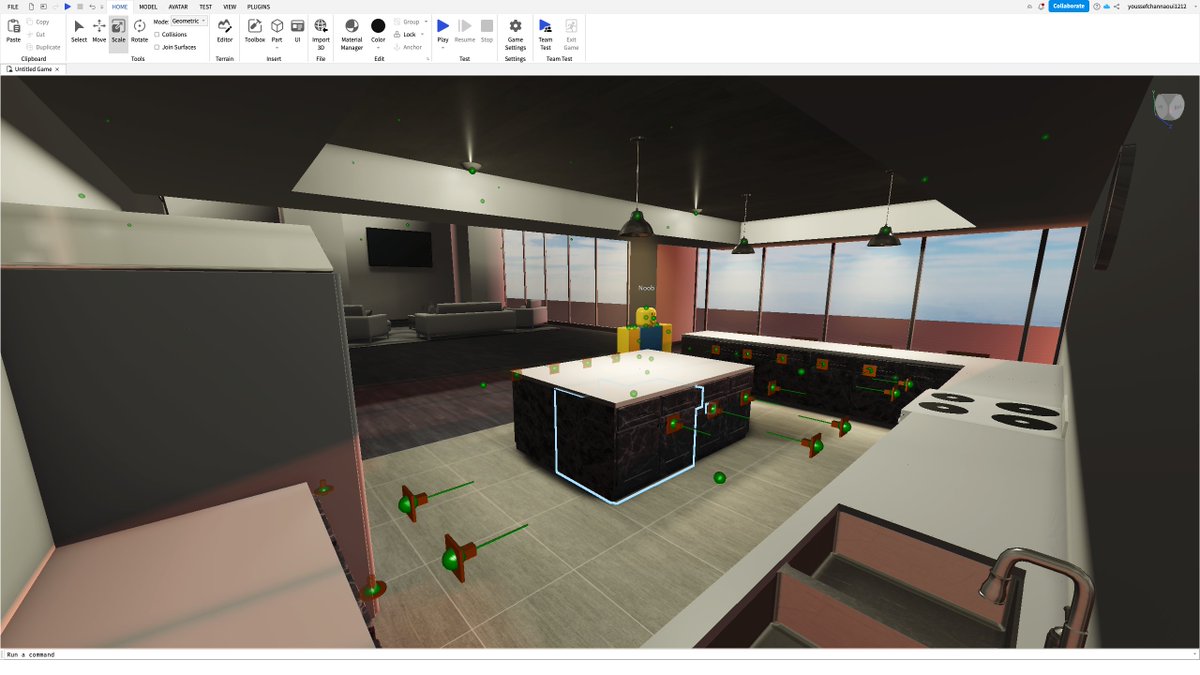The image size is (1200, 675).
Task: Click Import 3D file button
Action: pos(321,33)
